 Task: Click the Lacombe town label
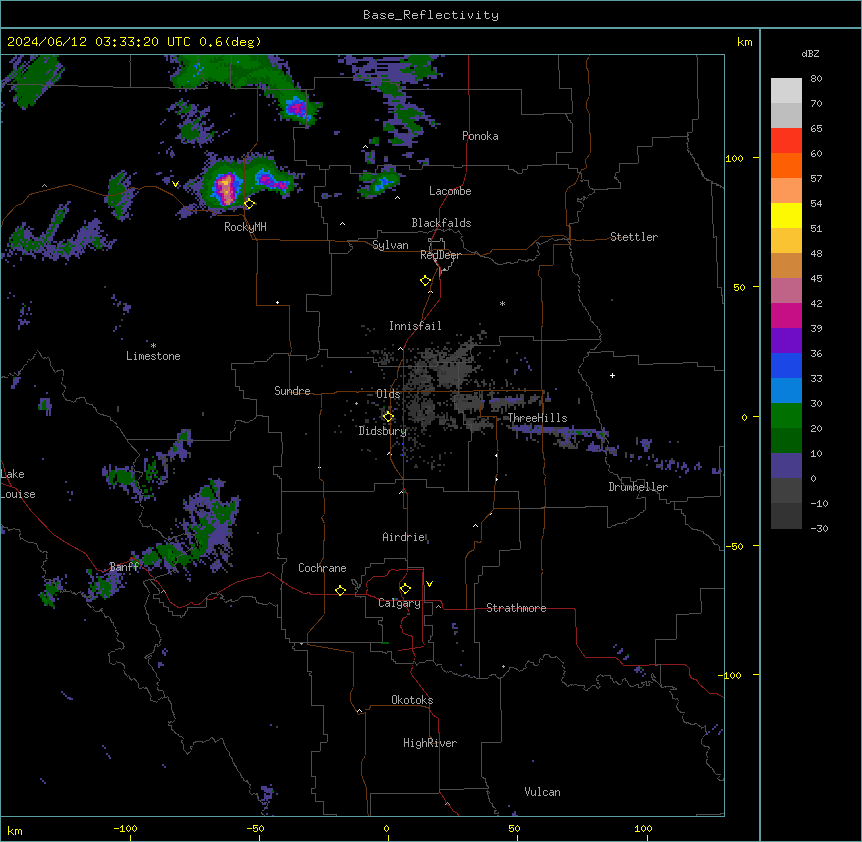pyautogui.click(x=450, y=191)
